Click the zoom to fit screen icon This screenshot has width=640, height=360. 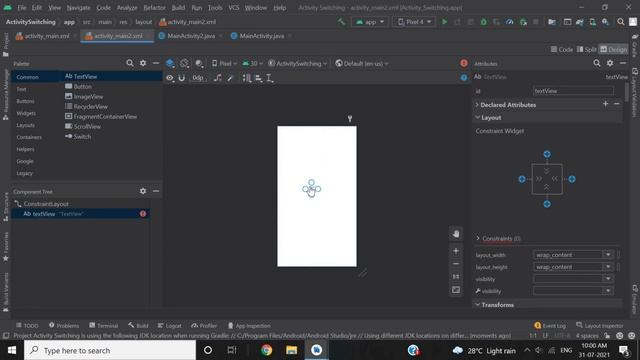tap(456, 290)
